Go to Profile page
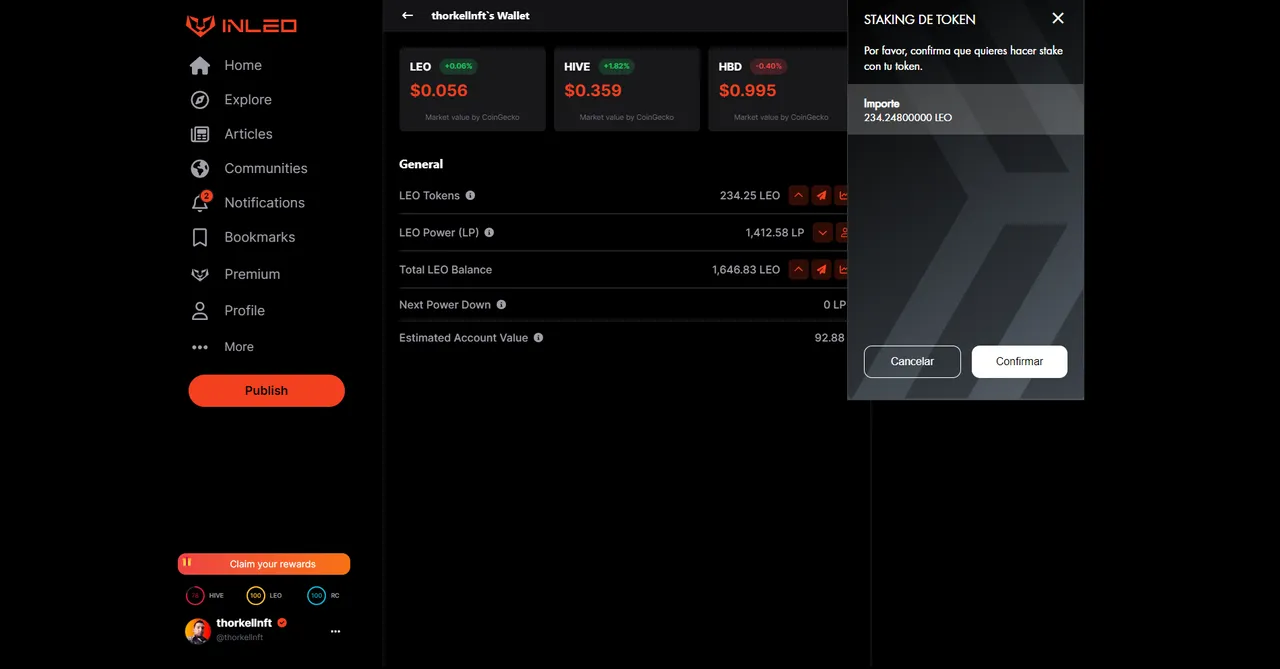The image size is (1280, 669). coord(228,311)
